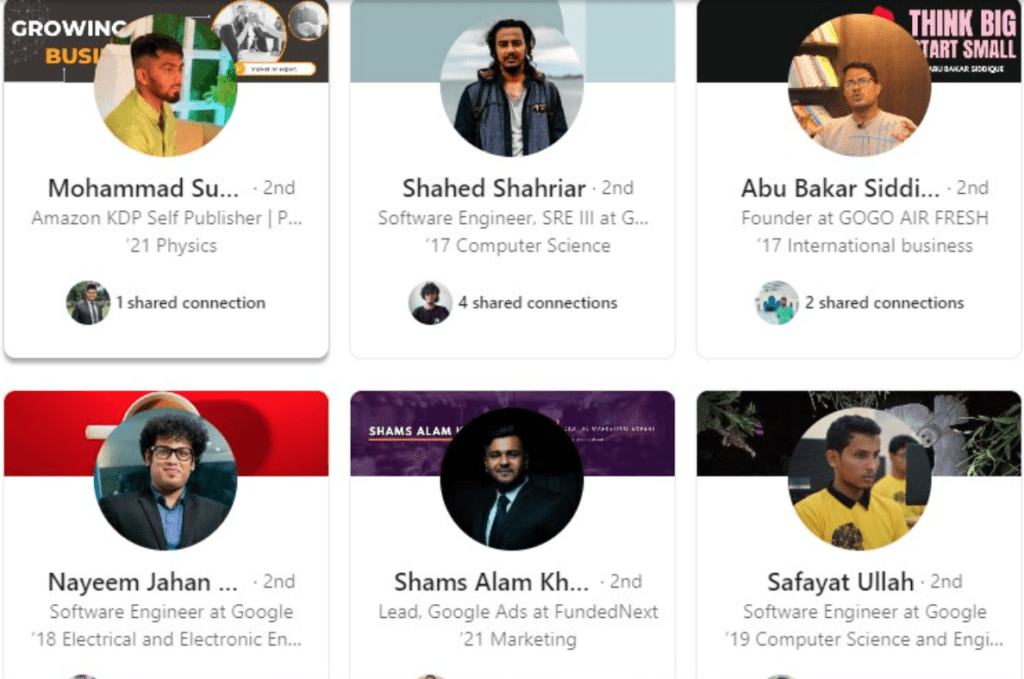Click shared connection avatar beside 1 shared connection
1024x679 pixels.
coord(88,303)
